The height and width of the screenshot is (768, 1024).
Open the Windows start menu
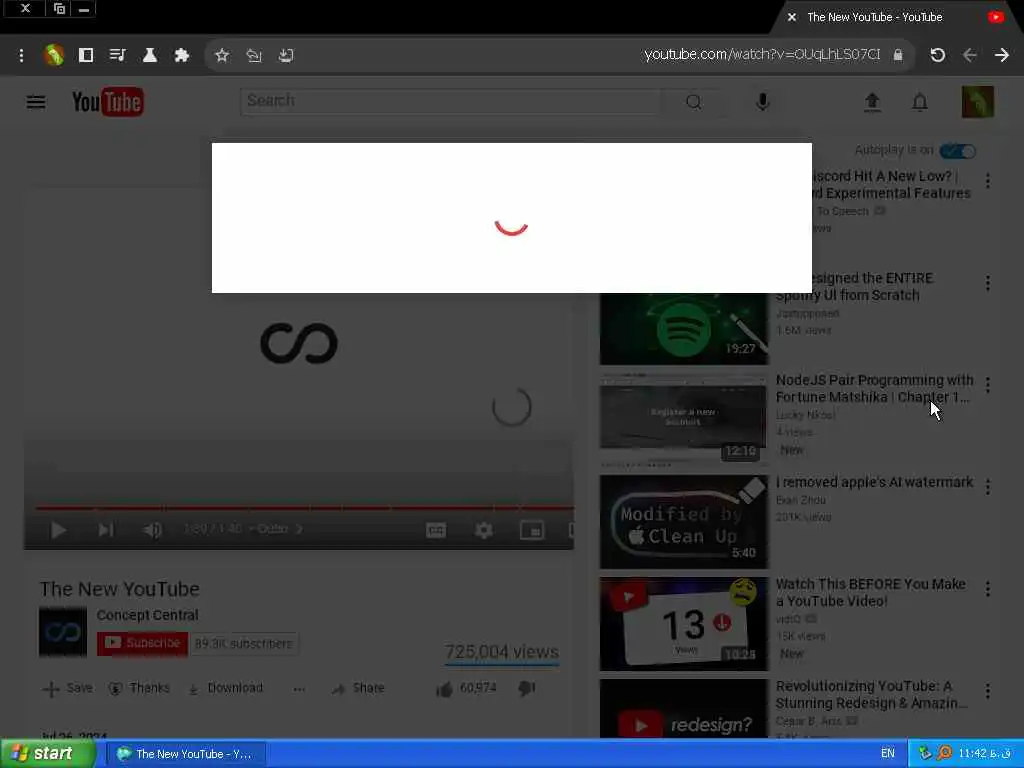tap(48, 754)
